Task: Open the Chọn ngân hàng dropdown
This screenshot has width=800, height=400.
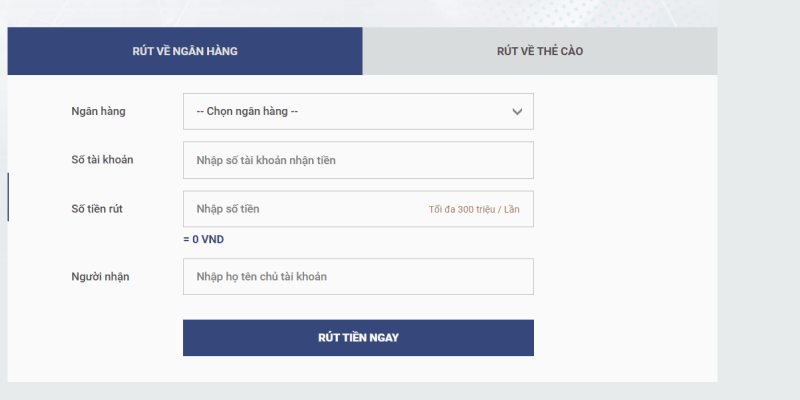Action: click(x=358, y=111)
